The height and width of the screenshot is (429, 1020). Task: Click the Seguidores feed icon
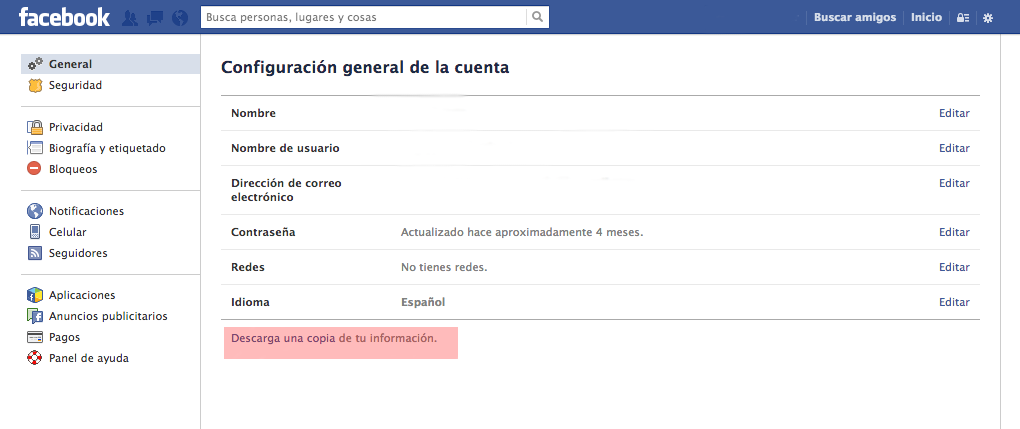pyautogui.click(x=35, y=253)
